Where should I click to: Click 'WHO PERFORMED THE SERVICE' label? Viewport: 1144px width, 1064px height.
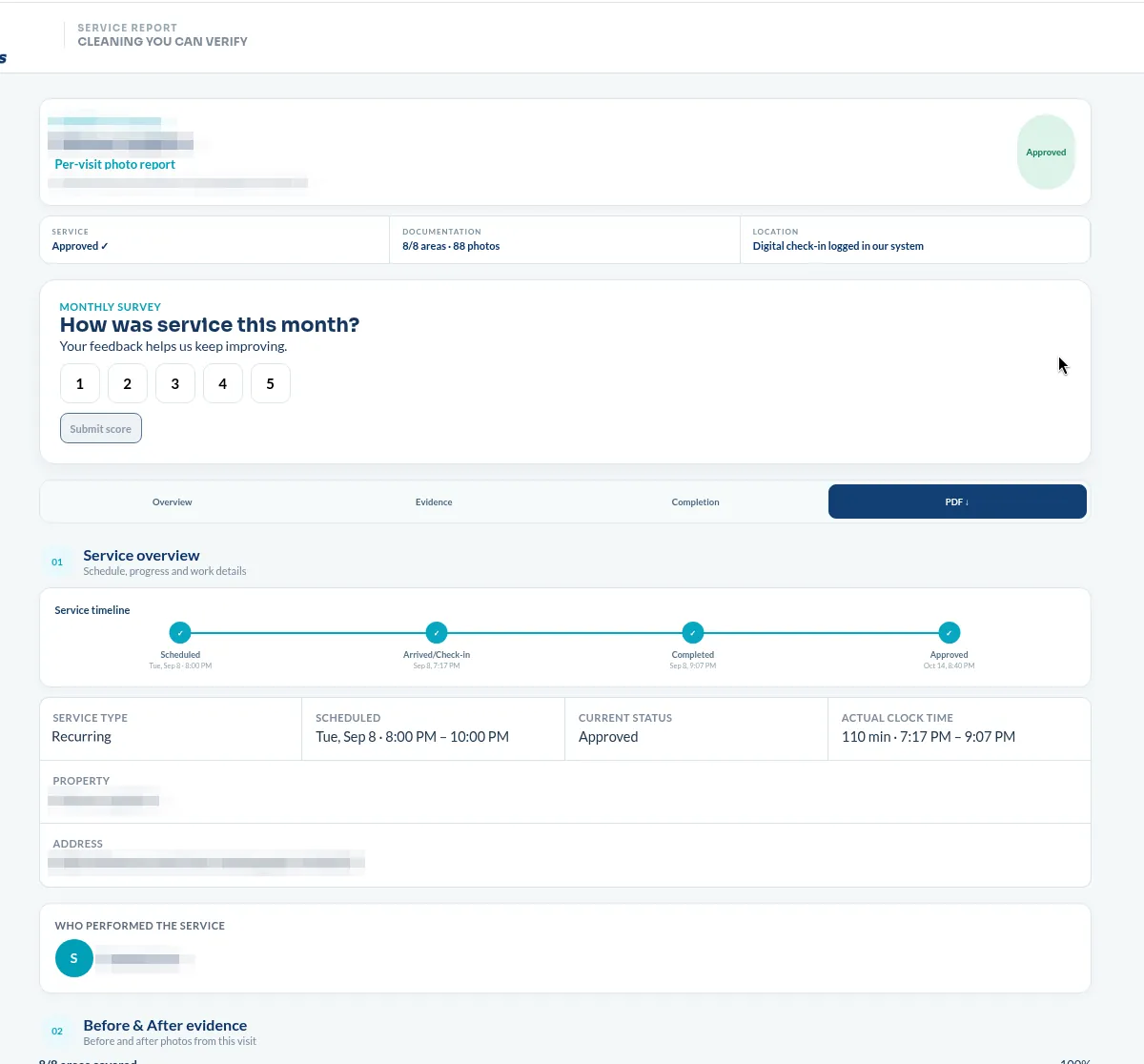140,926
